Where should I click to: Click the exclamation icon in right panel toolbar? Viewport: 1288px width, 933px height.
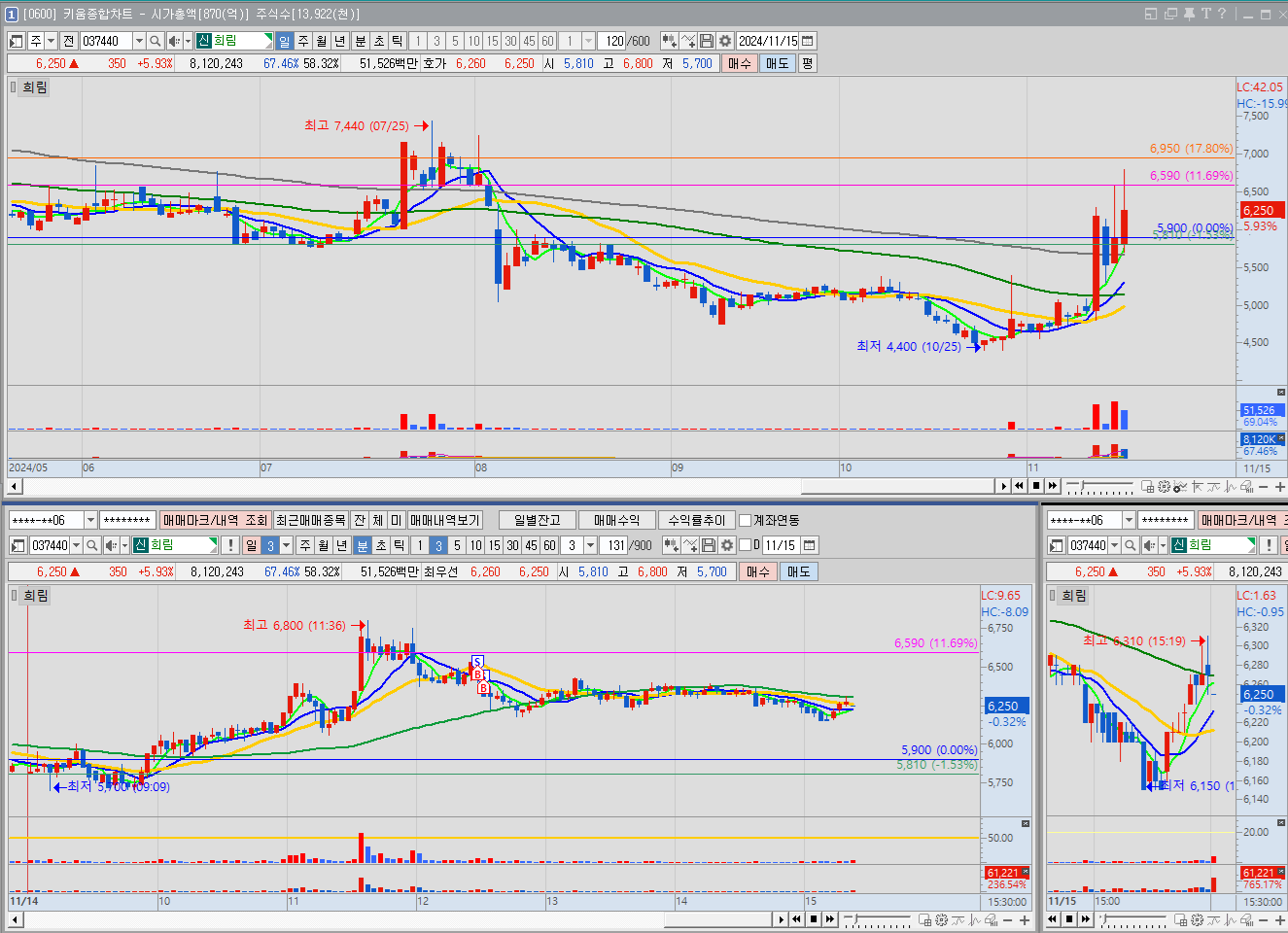coord(1269,545)
